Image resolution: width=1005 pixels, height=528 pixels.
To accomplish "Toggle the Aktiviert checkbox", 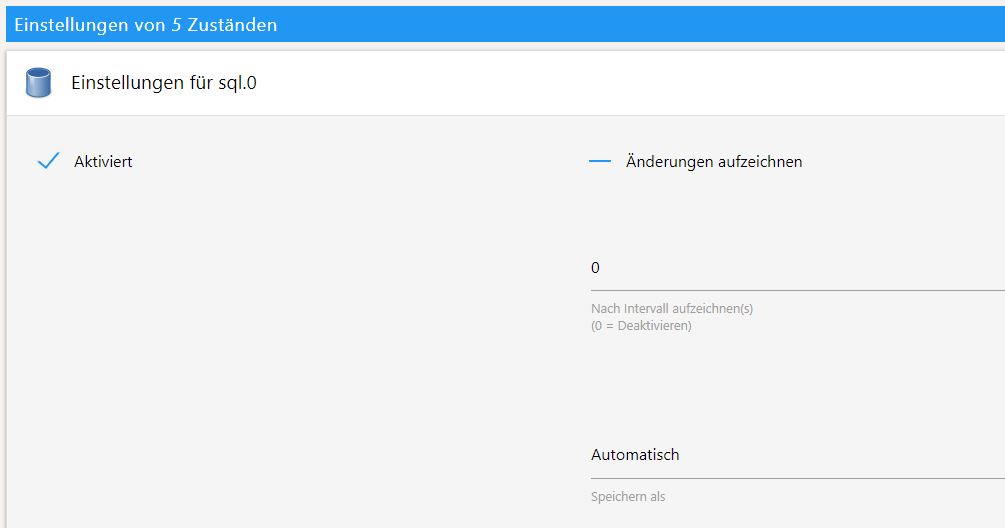I will pyautogui.click(x=49, y=161).
